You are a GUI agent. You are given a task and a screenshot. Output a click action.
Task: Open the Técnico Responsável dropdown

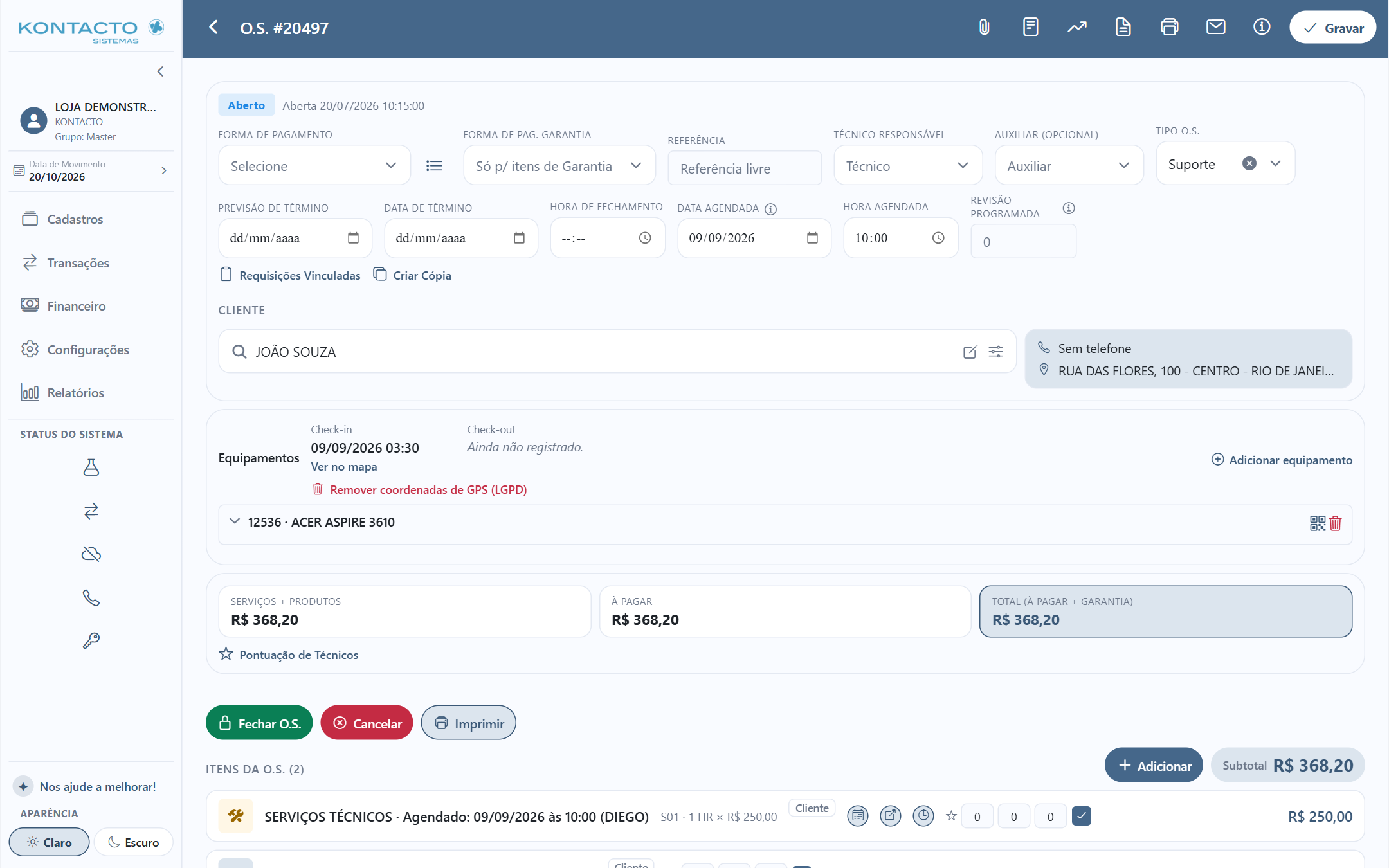[x=908, y=166]
